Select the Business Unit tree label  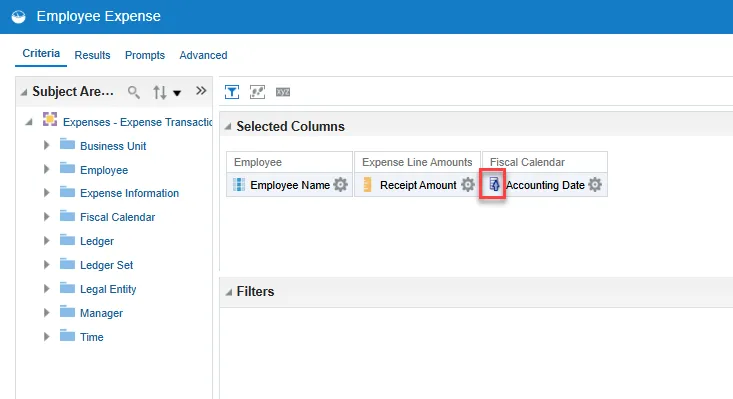coord(113,146)
